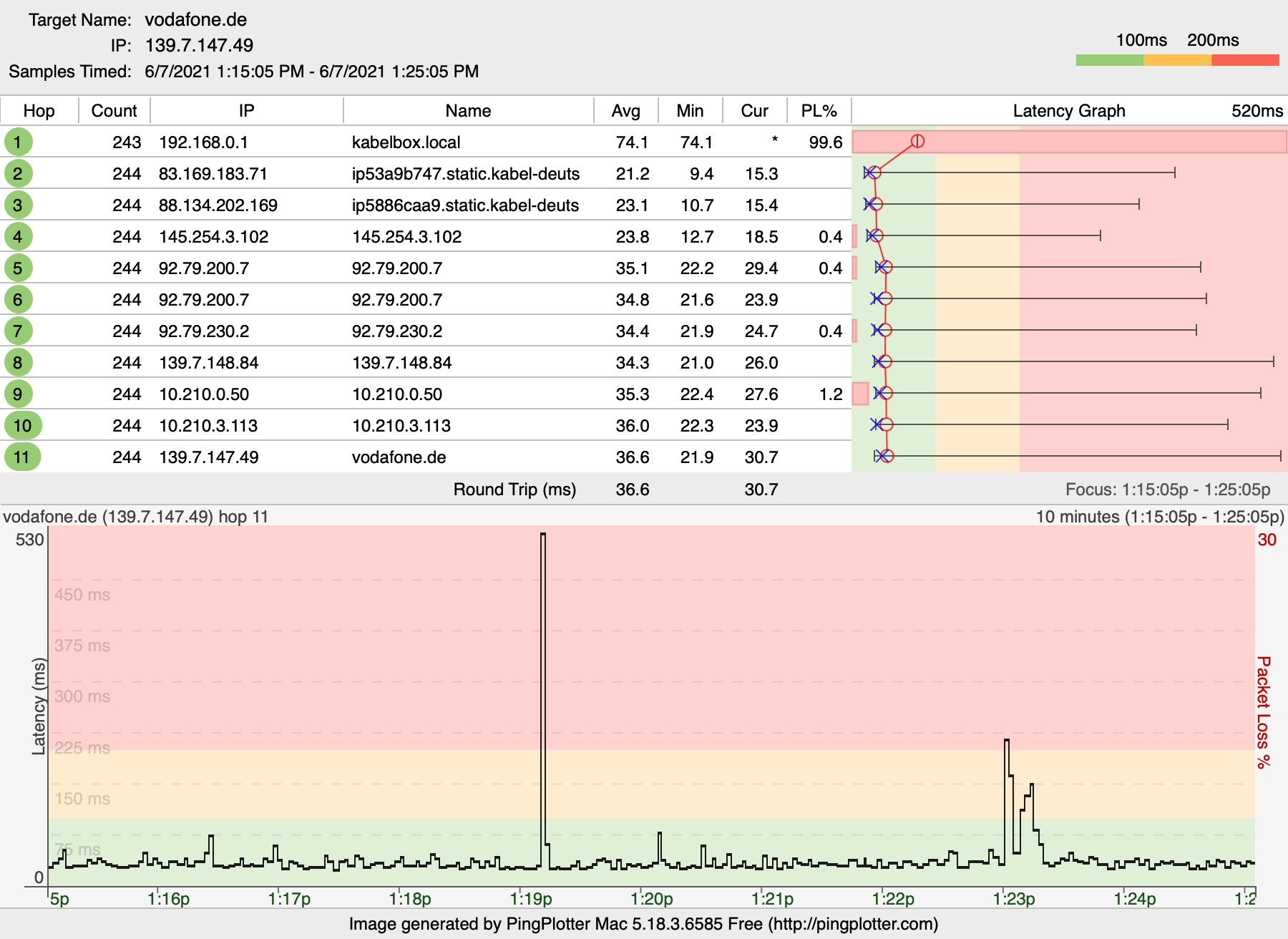This screenshot has width=1288, height=939.
Task: Click hop 1 red latency circle marker
Action: click(917, 141)
